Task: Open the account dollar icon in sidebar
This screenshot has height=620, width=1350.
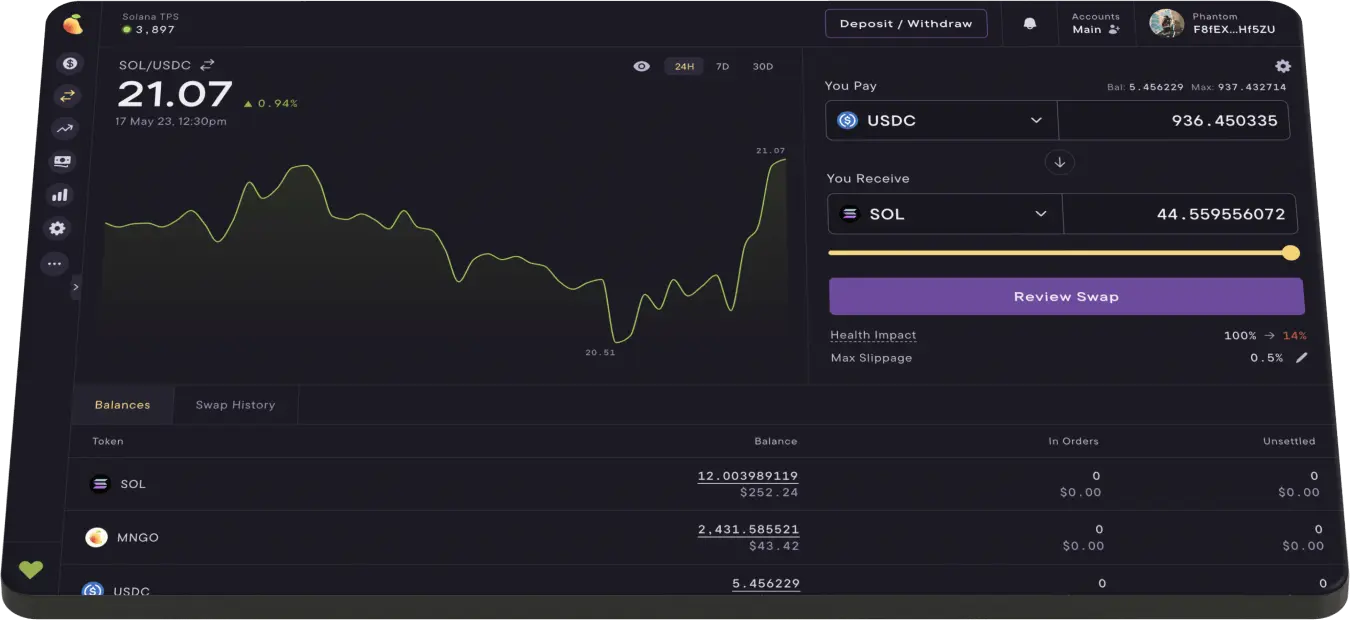Action: pyautogui.click(x=69, y=64)
